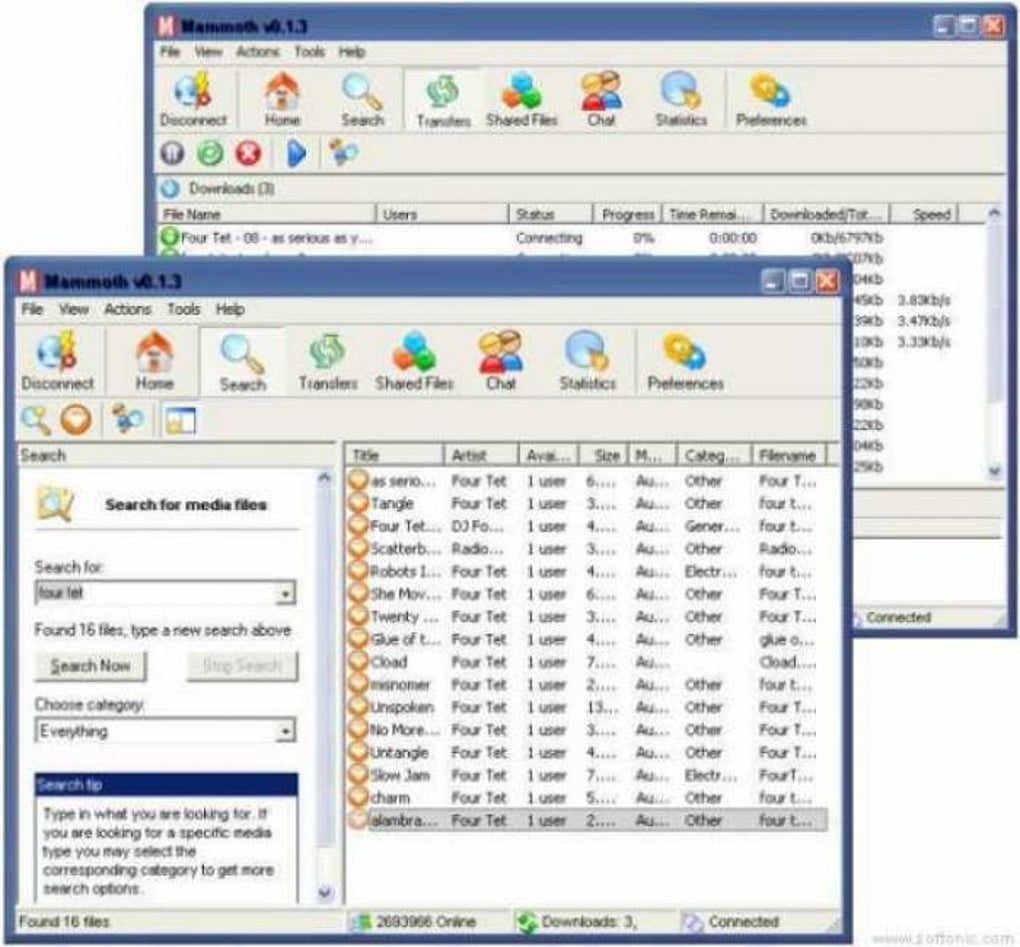This screenshot has height=947, width=1020.
Task: Toggle search panel layout icon in front sub-toolbar
Action: point(180,420)
